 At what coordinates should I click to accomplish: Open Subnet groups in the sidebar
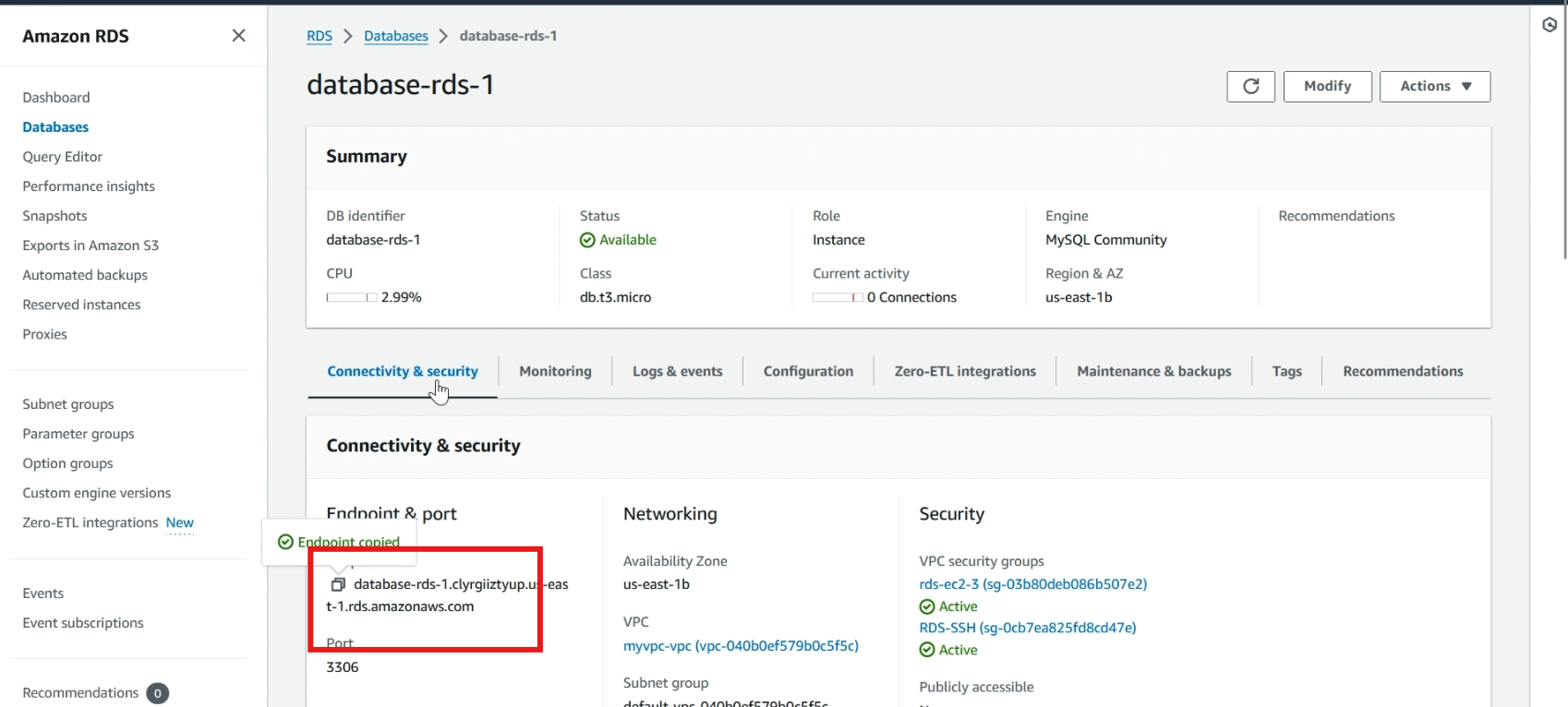[68, 403]
